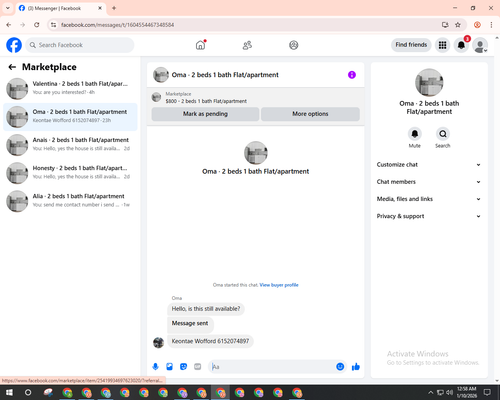Open the Friends icon in top navigation
The width and height of the screenshot is (500, 400).
[247, 45]
